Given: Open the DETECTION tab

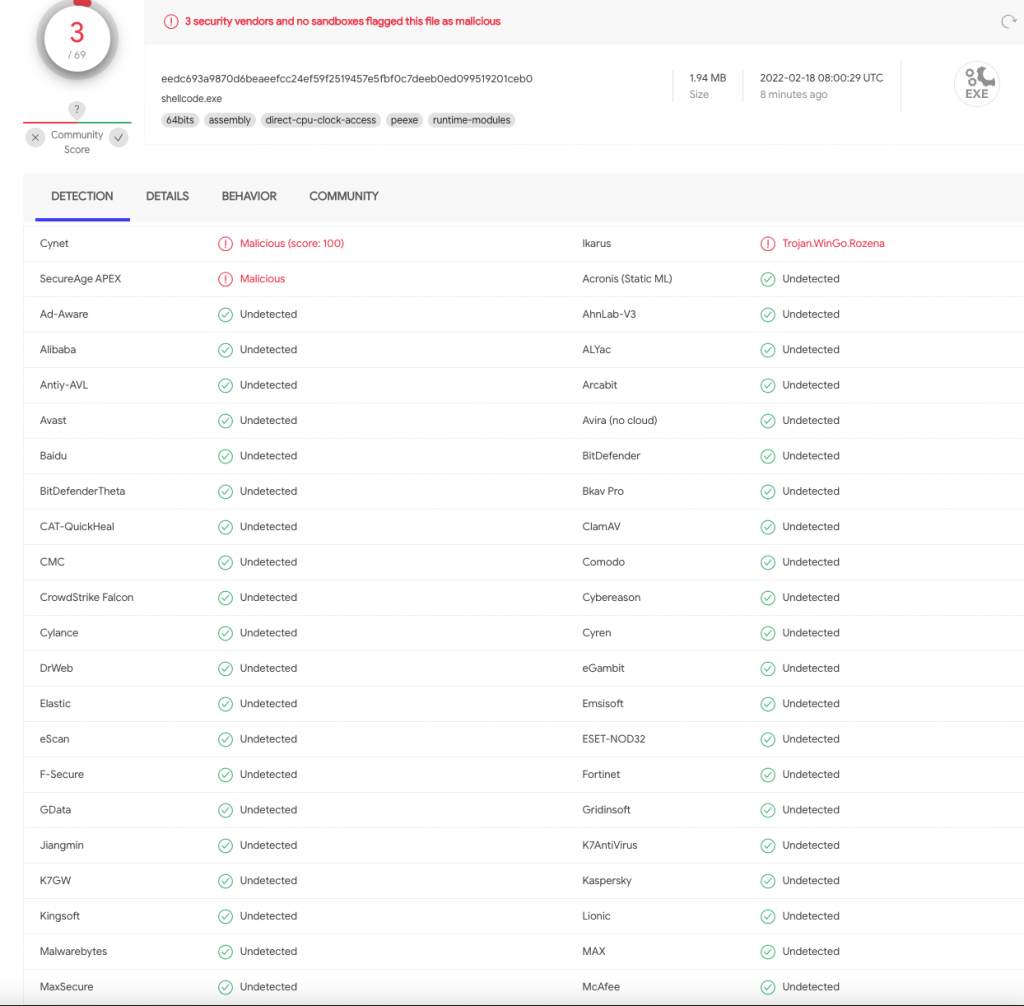Looking at the screenshot, I should coord(82,196).
